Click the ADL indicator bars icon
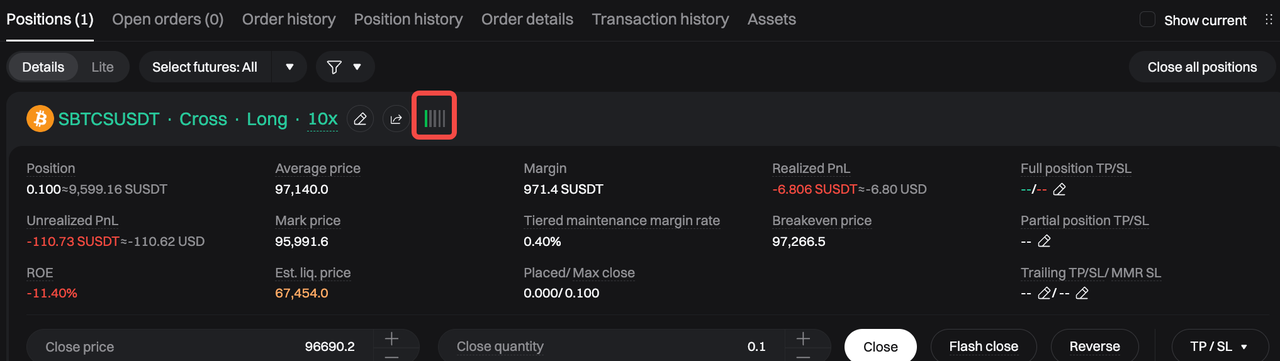The image size is (1280, 361). (435, 119)
